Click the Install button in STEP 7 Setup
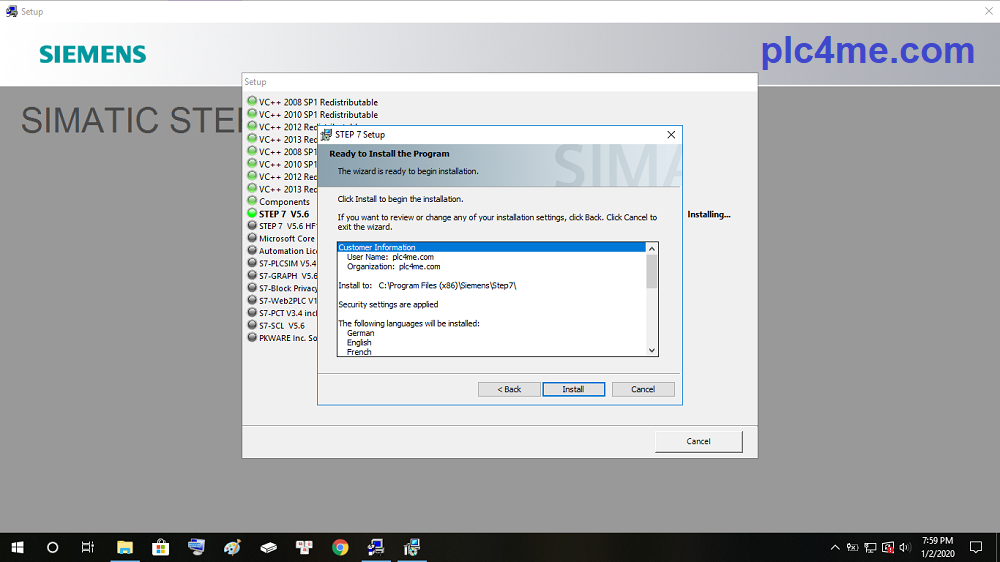This screenshot has height=562, width=1000. click(x=573, y=389)
